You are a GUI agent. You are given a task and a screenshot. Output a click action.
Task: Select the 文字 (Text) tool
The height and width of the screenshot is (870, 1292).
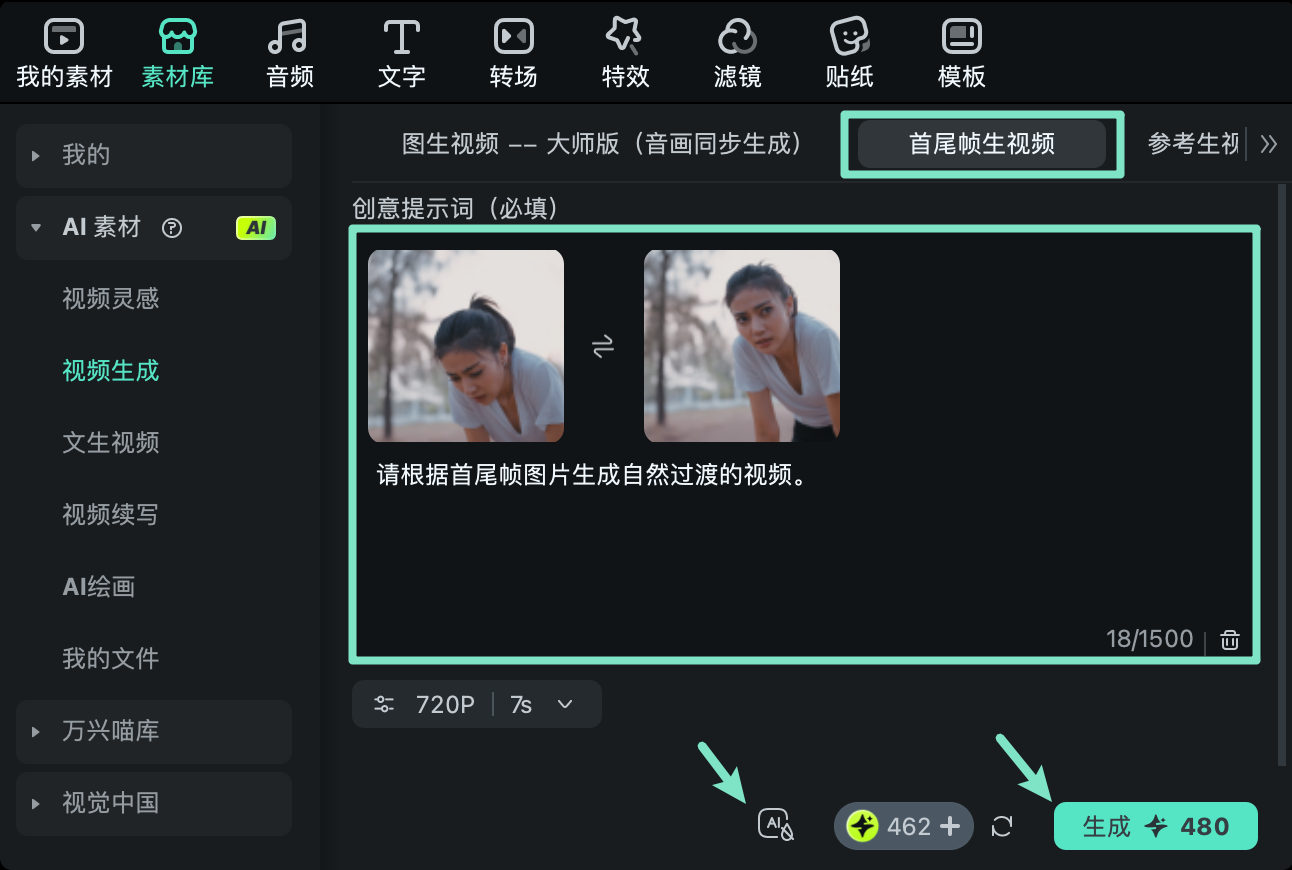(401, 50)
